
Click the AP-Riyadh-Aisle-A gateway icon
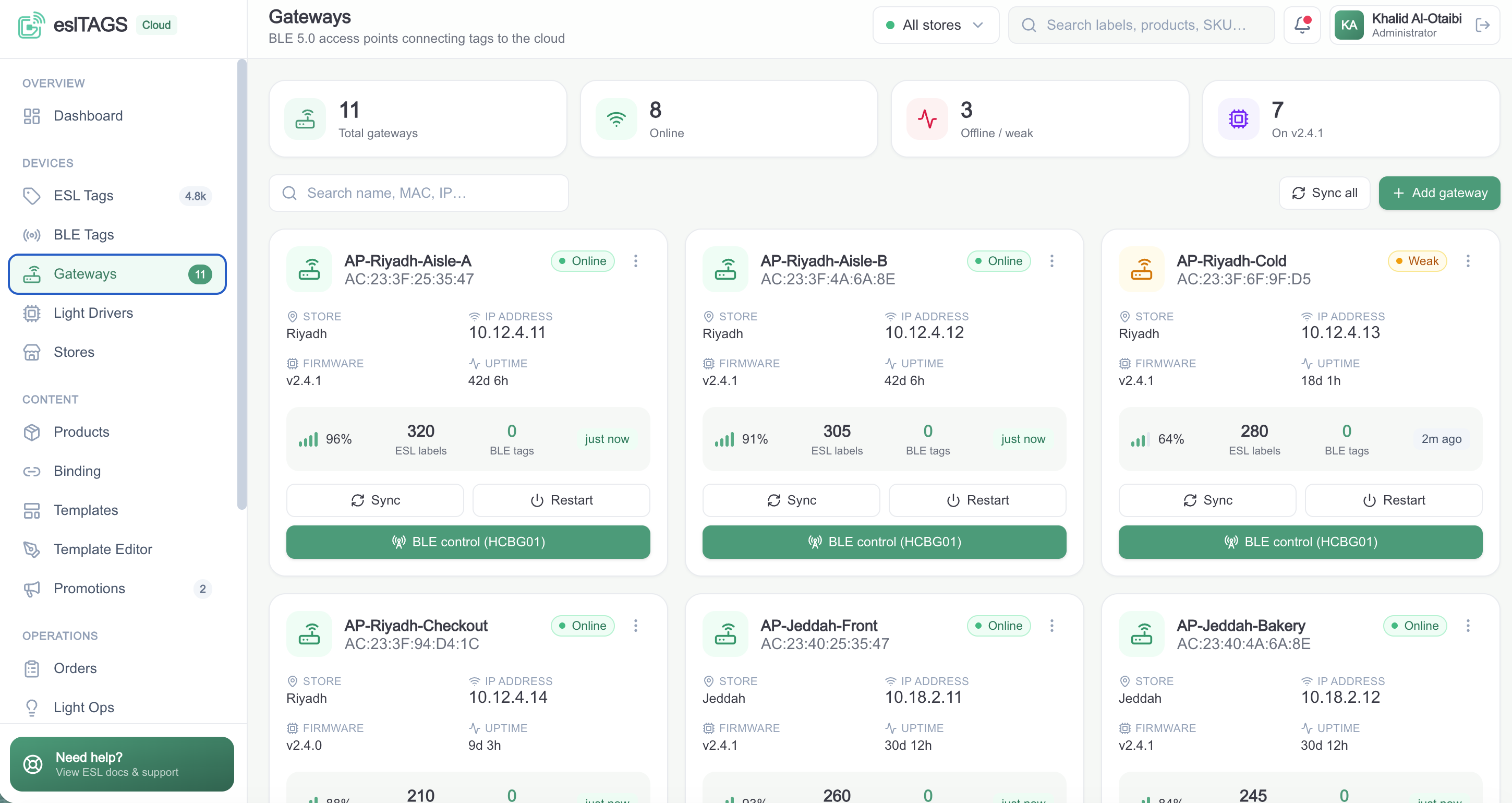pos(309,269)
